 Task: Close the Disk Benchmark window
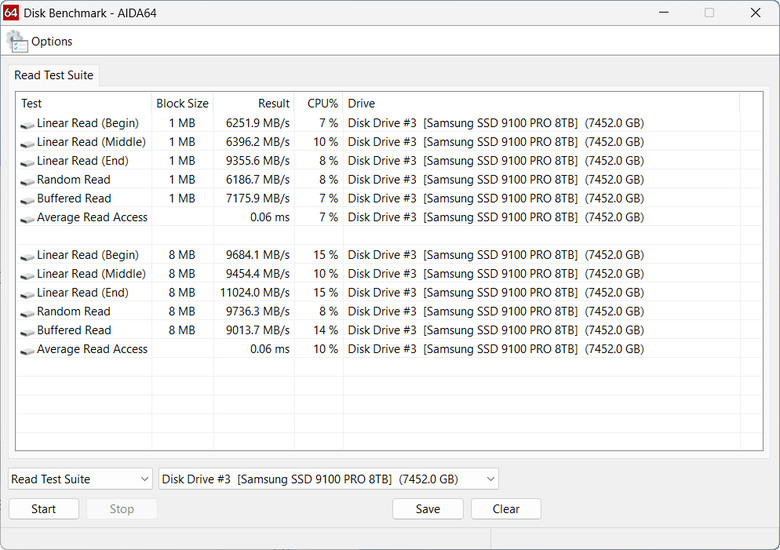click(x=755, y=12)
